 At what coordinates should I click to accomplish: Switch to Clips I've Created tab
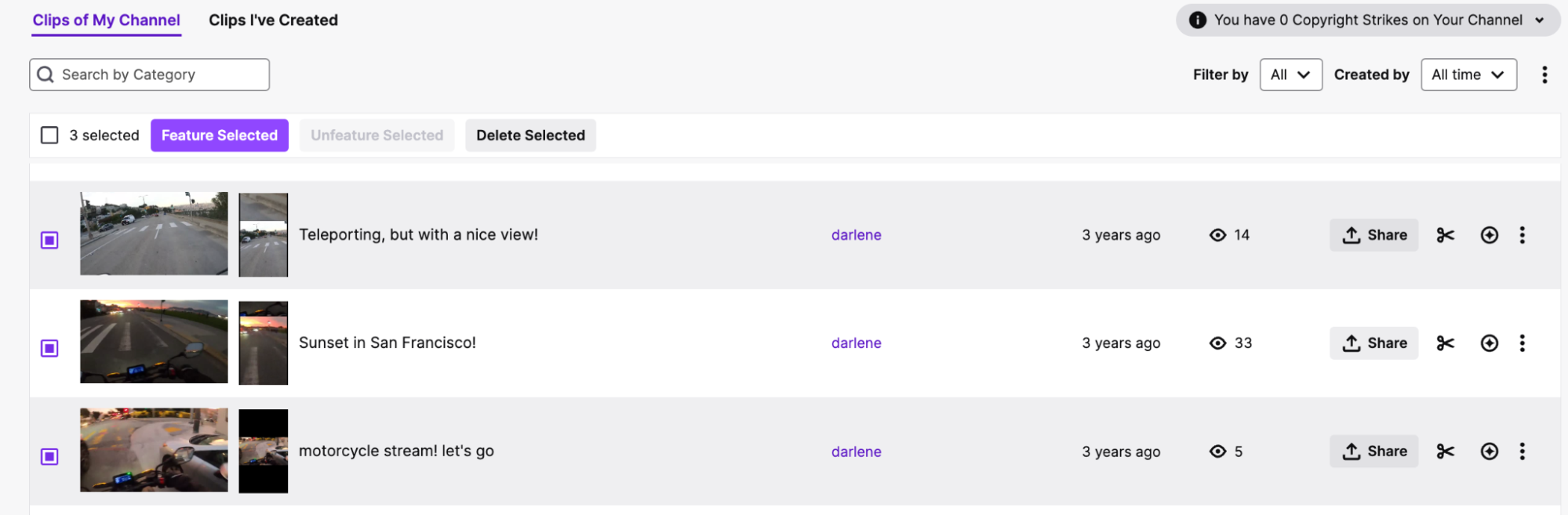(x=273, y=20)
